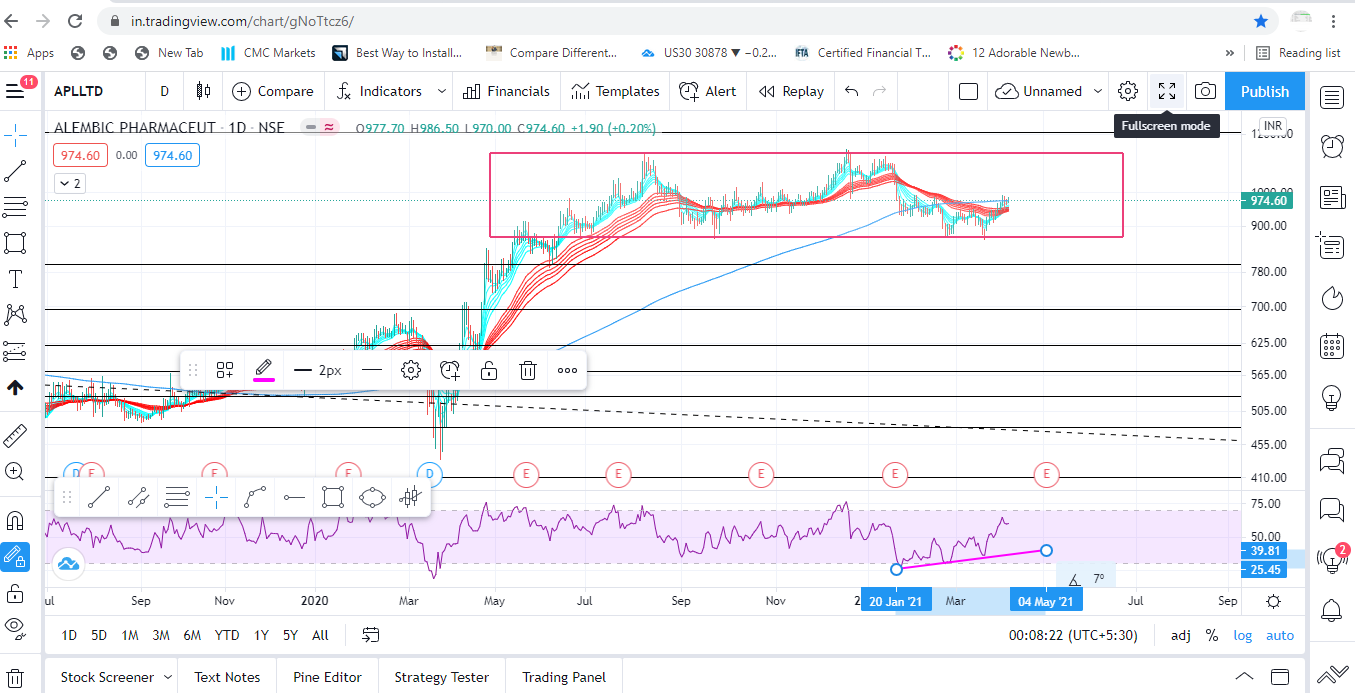Open the Indicators dialog
1355x693 pixels.
click(378, 91)
